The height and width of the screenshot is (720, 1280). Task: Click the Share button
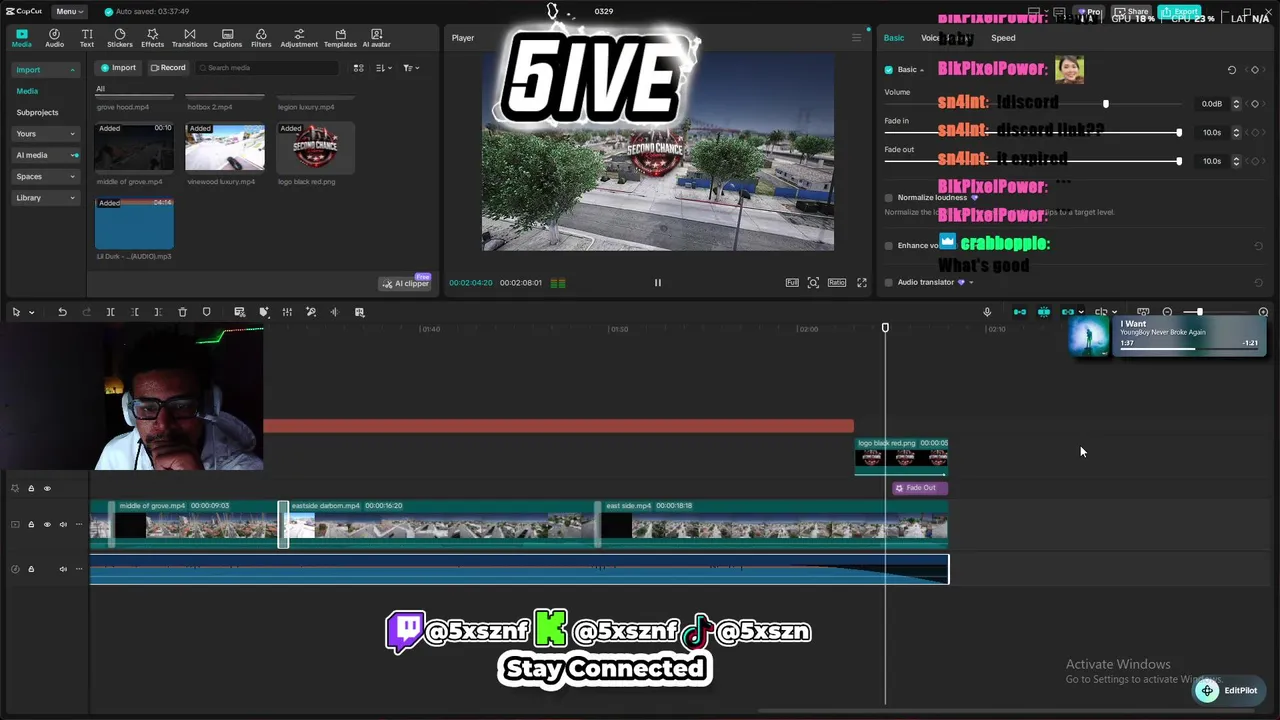coord(1133,12)
